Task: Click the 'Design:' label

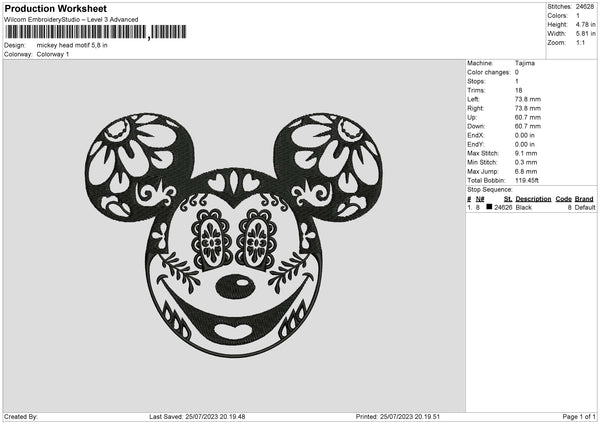Action: 15,45
